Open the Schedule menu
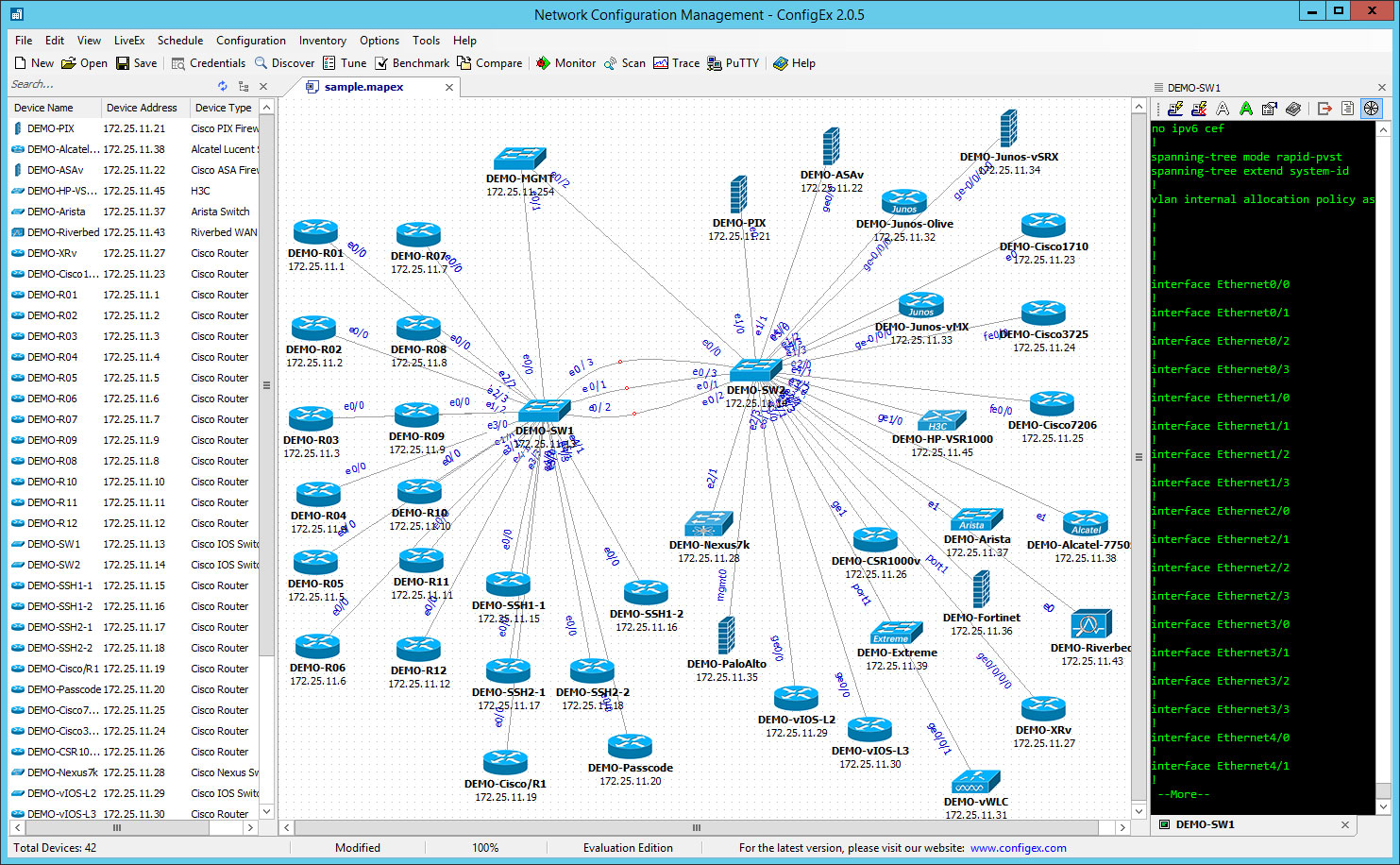This screenshot has width=1400, height=865. [x=180, y=41]
